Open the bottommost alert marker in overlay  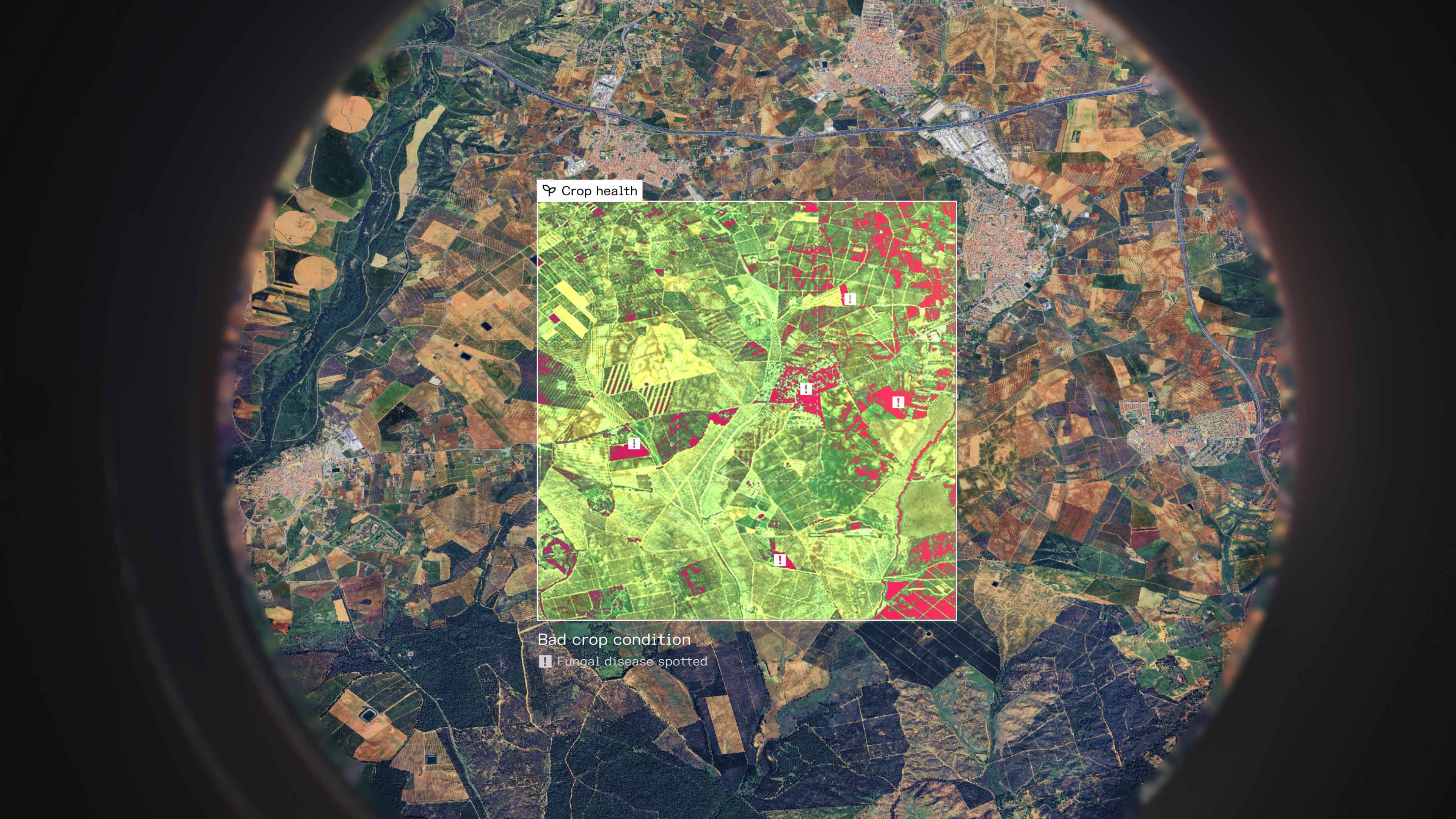[x=780, y=560]
